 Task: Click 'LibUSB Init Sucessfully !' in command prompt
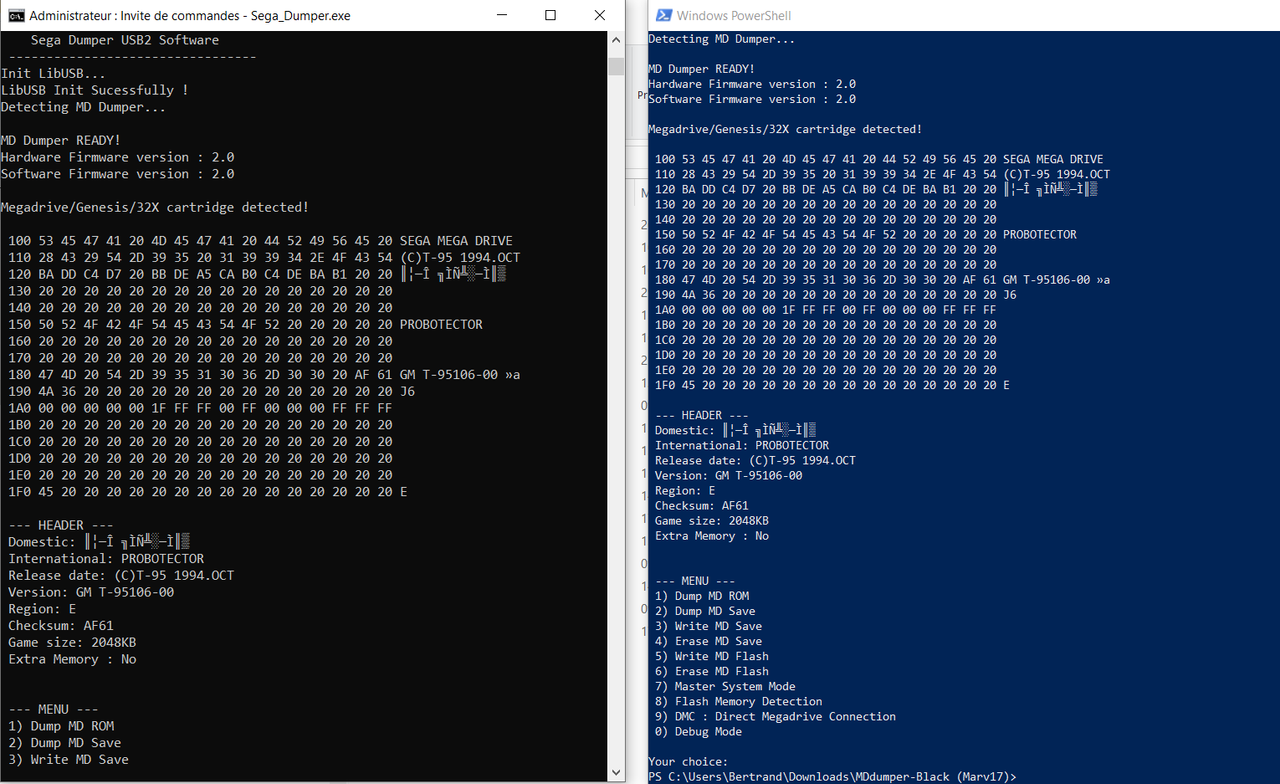(95, 90)
